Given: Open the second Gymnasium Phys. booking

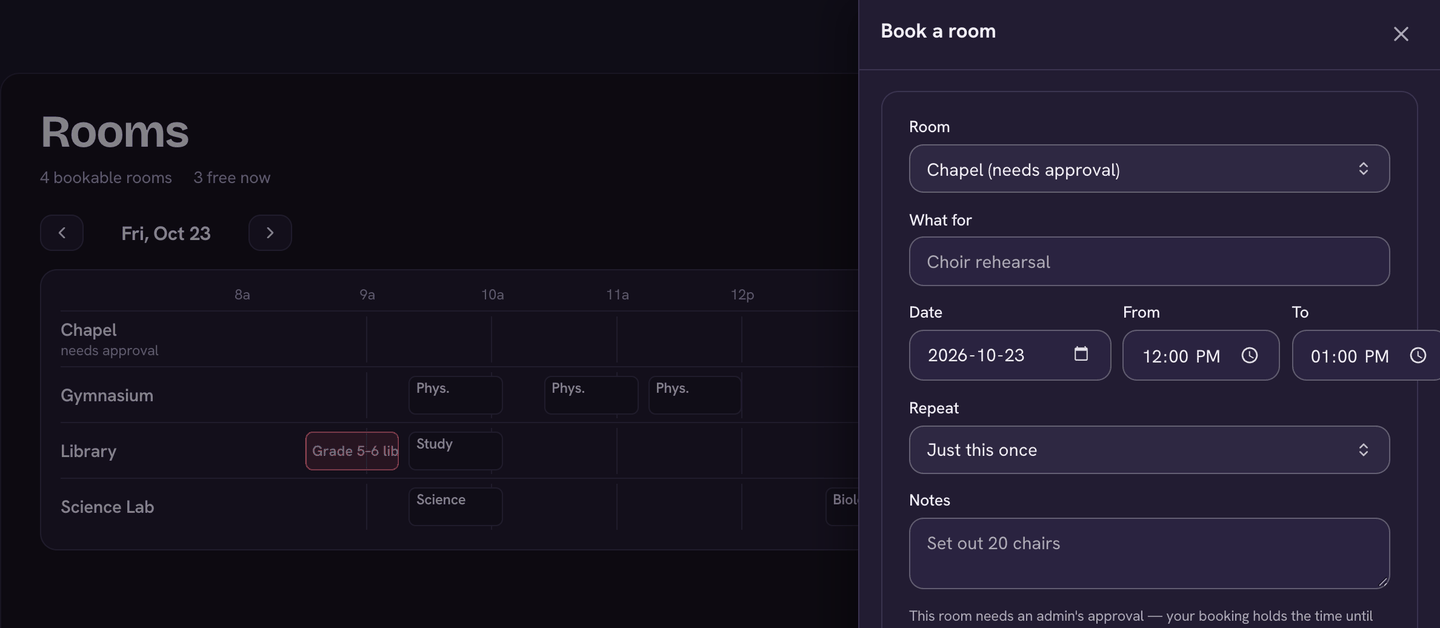Looking at the screenshot, I should coord(591,395).
